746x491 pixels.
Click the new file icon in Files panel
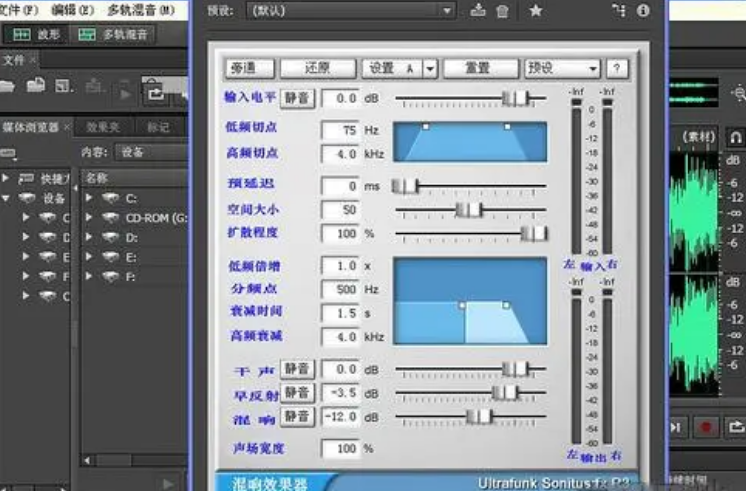click(x=63, y=86)
